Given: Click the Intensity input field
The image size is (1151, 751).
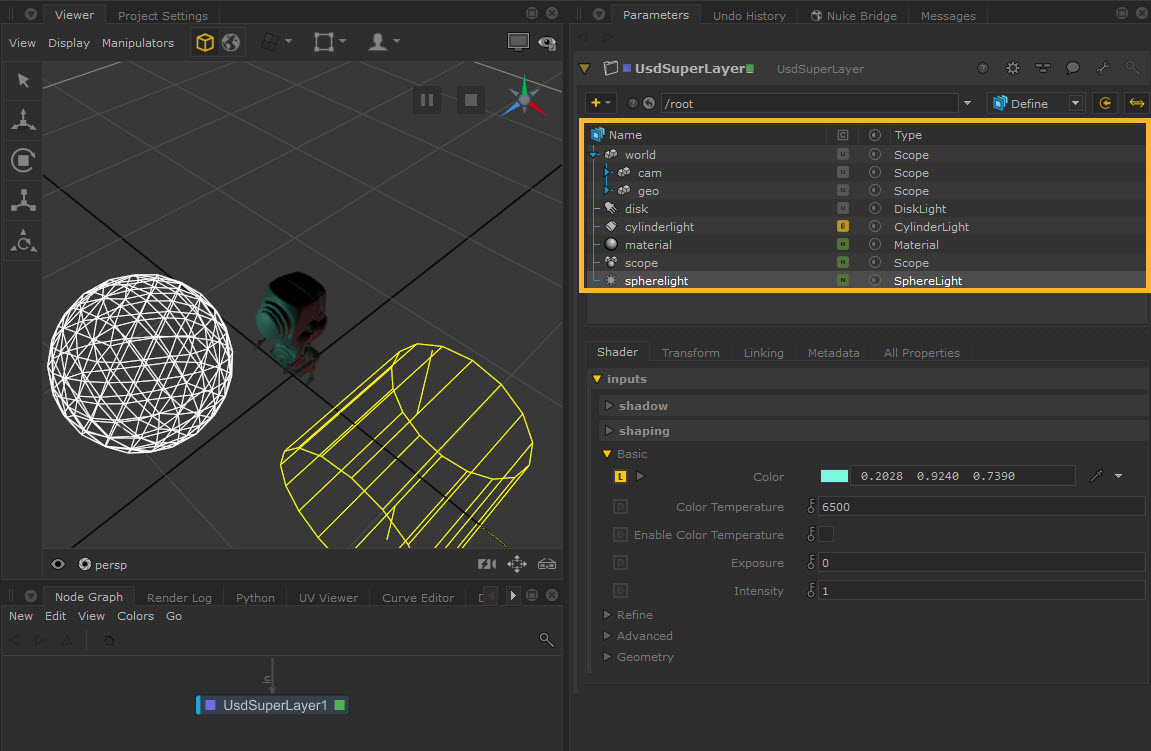Looking at the screenshot, I should pyautogui.click(x=980, y=591).
